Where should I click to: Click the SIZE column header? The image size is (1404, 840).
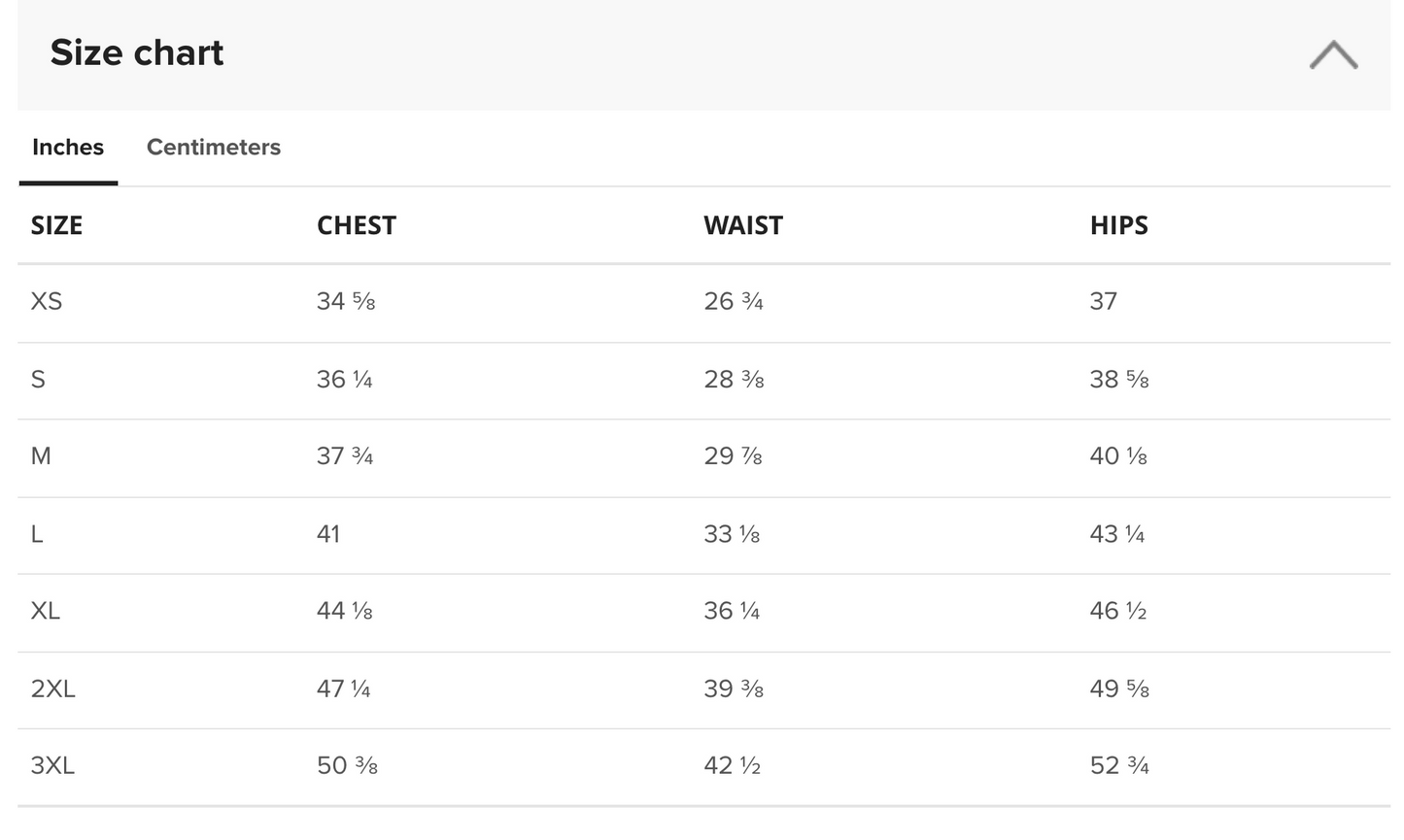click(x=56, y=225)
